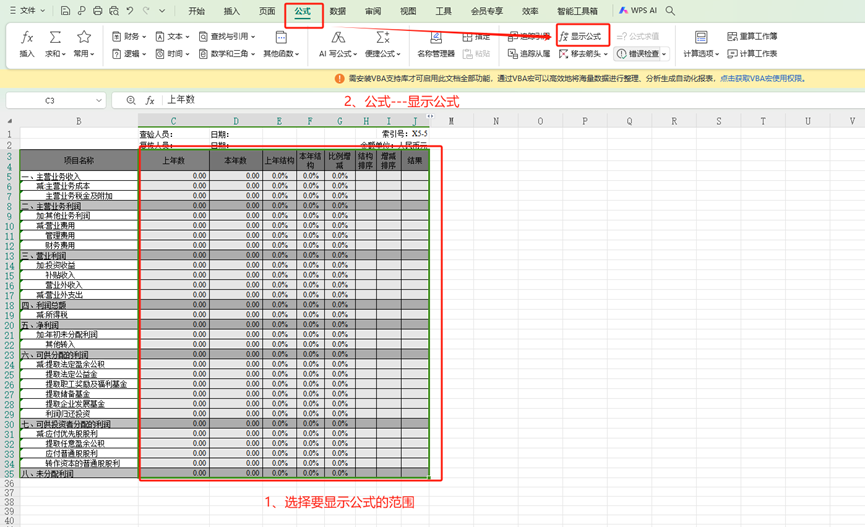Click 重算工作簿 button

pos(752,36)
